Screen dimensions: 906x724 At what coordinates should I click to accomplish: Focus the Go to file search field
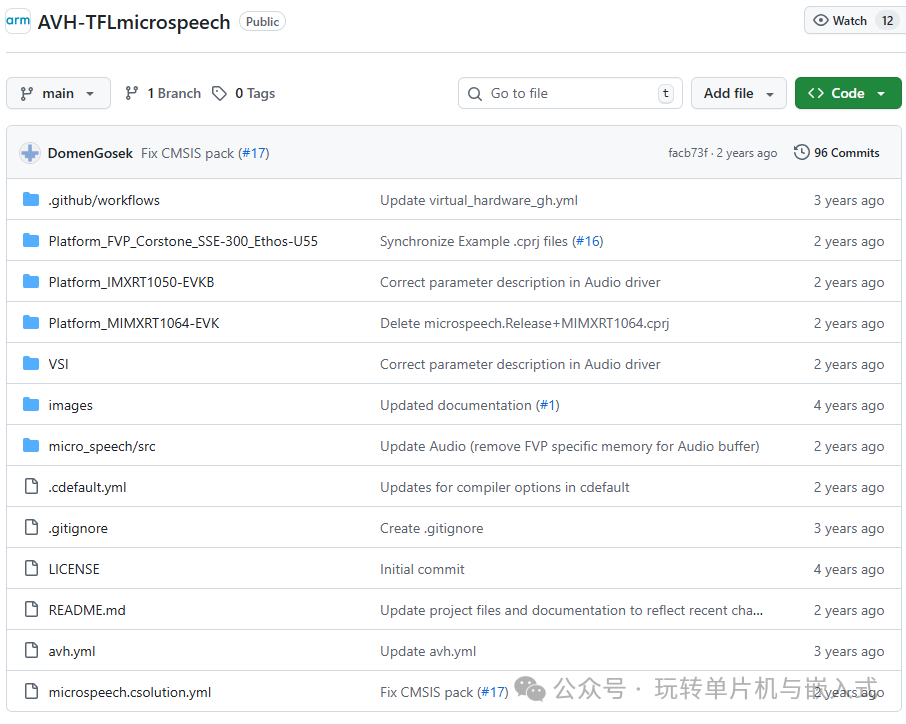click(570, 93)
